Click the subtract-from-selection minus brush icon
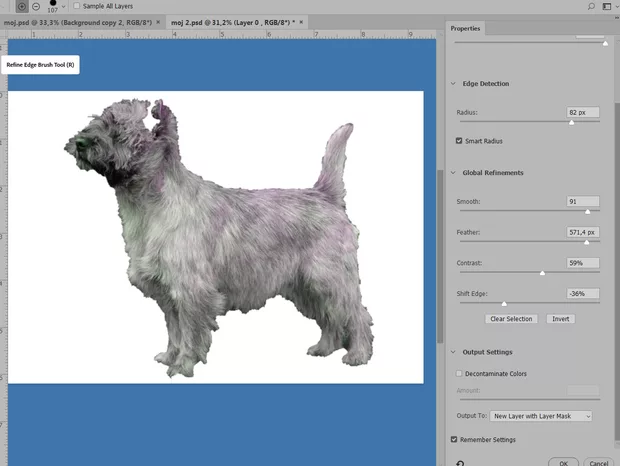 [36, 6]
